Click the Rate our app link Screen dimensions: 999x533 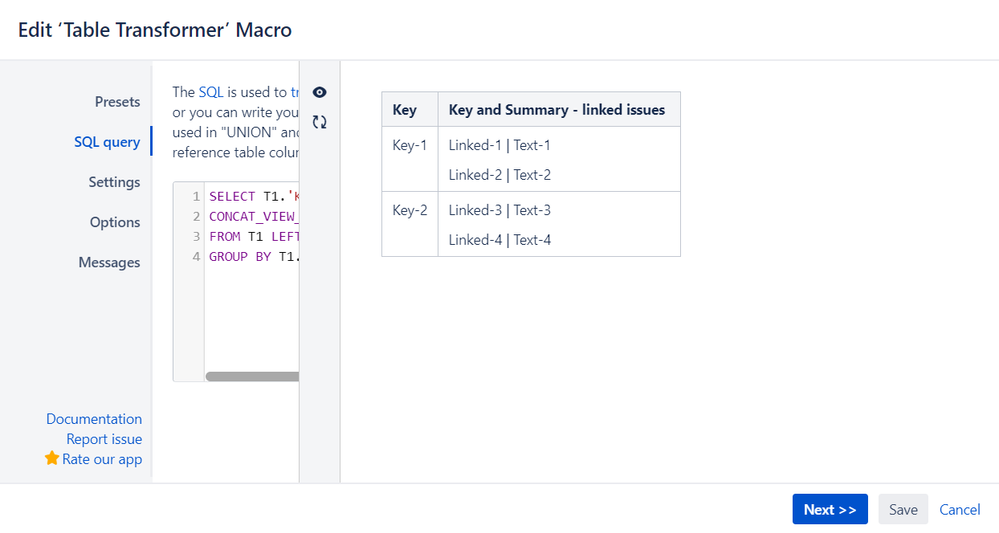102,459
